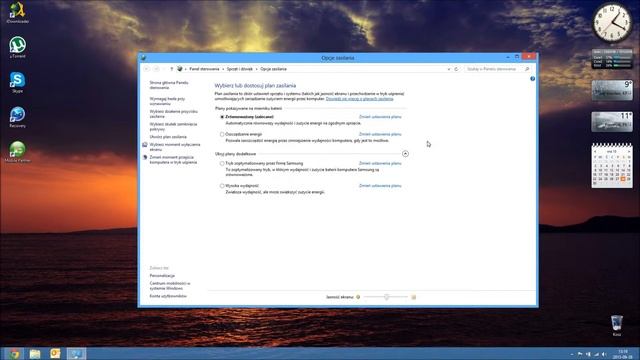
Task: Choose what closing the lid does link
Action: 173,127
